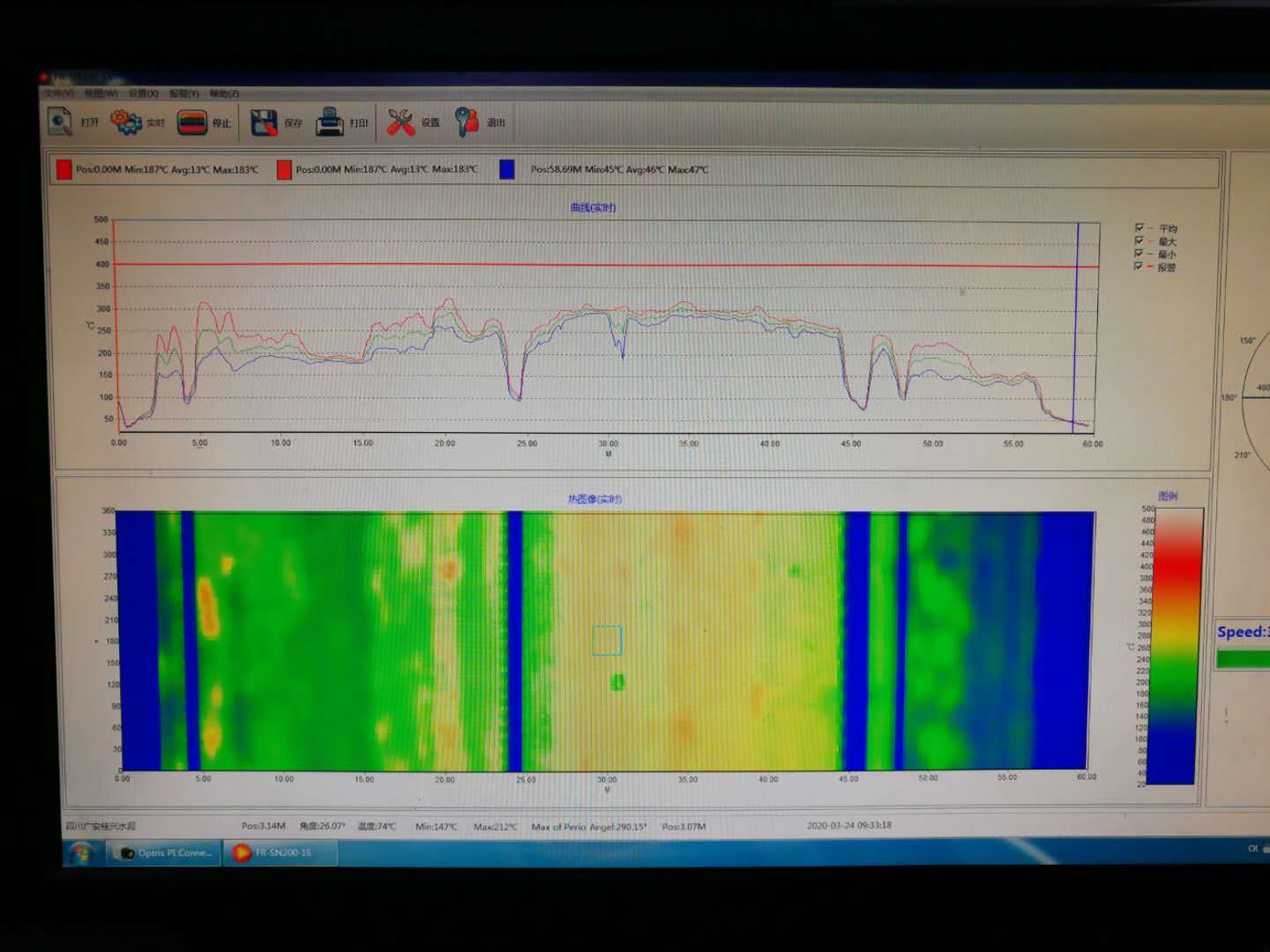Start real-time mode via the gears icon
This screenshot has width=1270, height=952.
tap(126, 123)
